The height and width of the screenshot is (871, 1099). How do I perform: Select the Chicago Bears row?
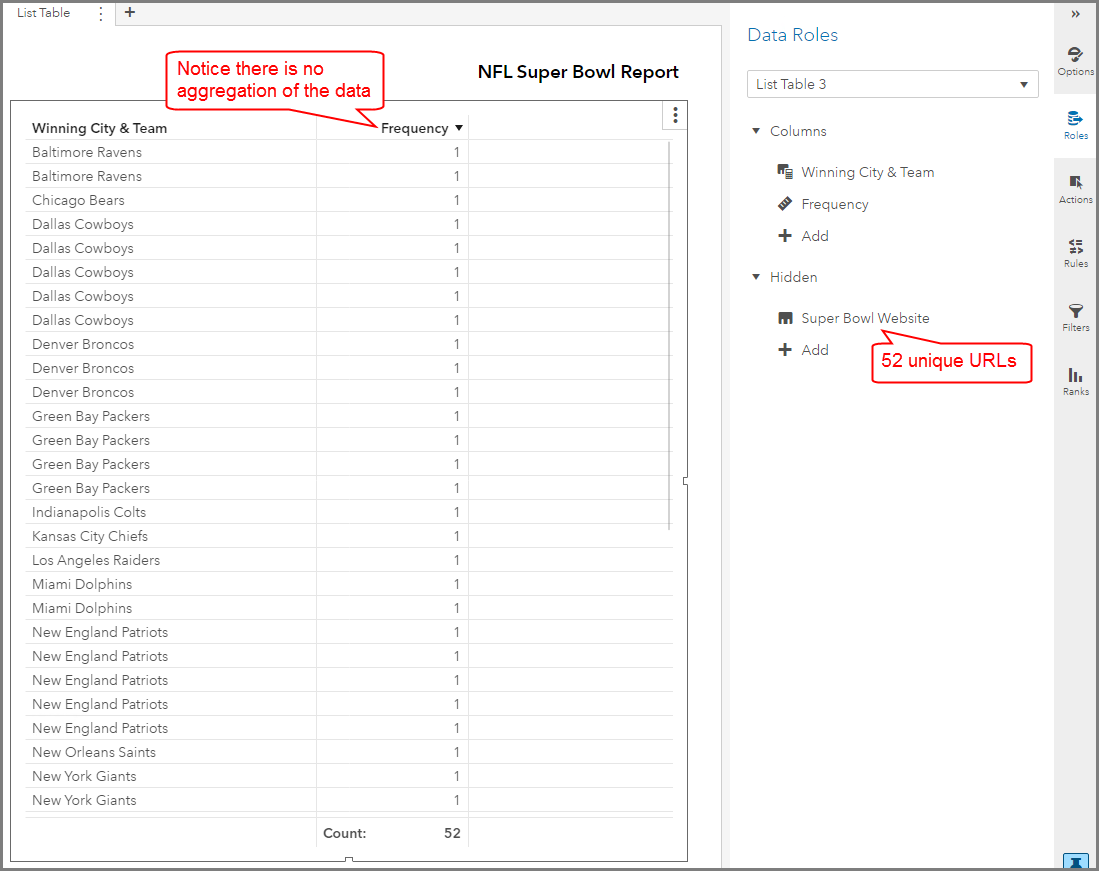[349, 200]
